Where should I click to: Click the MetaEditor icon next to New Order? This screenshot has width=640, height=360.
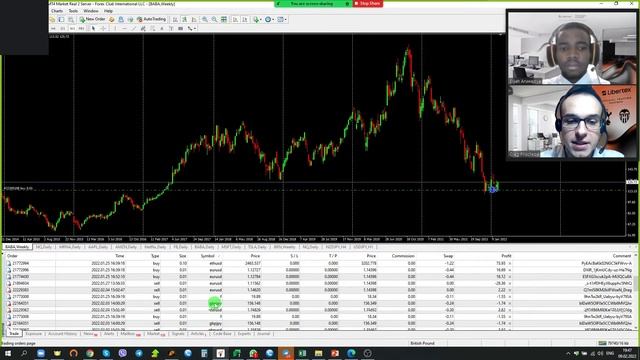(111, 19)
